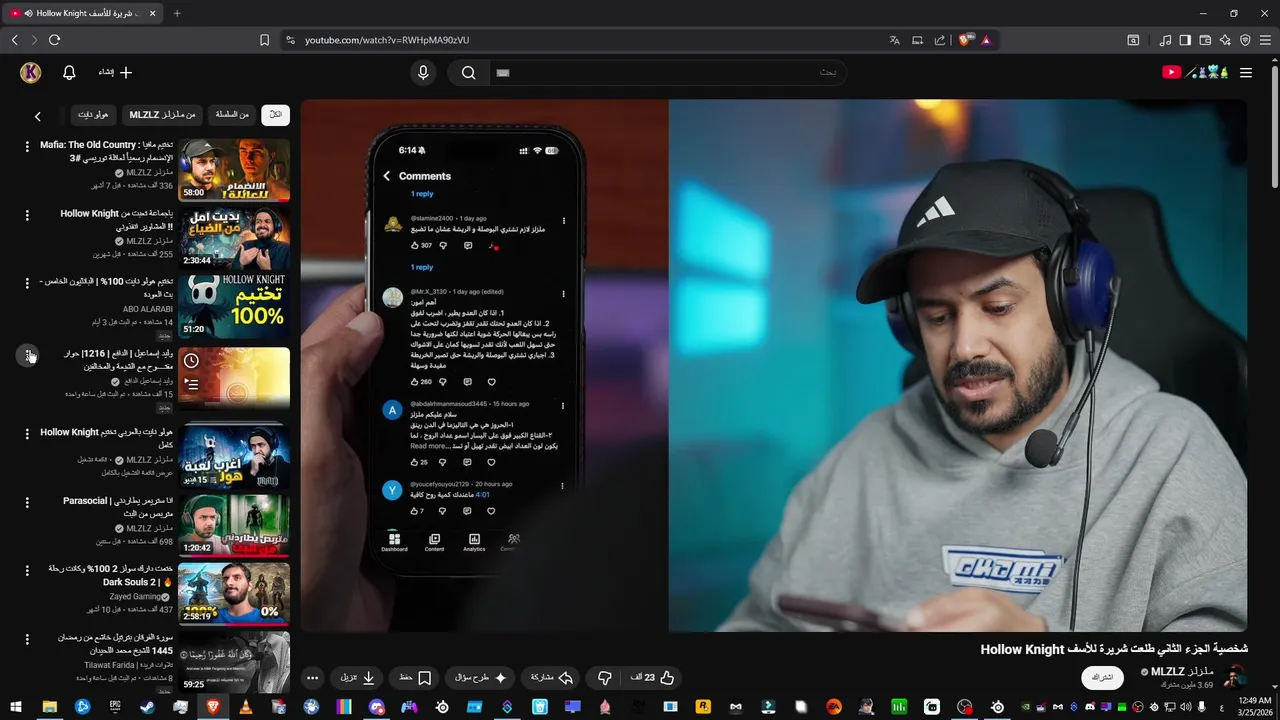This screenshot has height=720, width=1280.
Task: Click Ask a question (طرح سؤال) button
Action: 481,677
